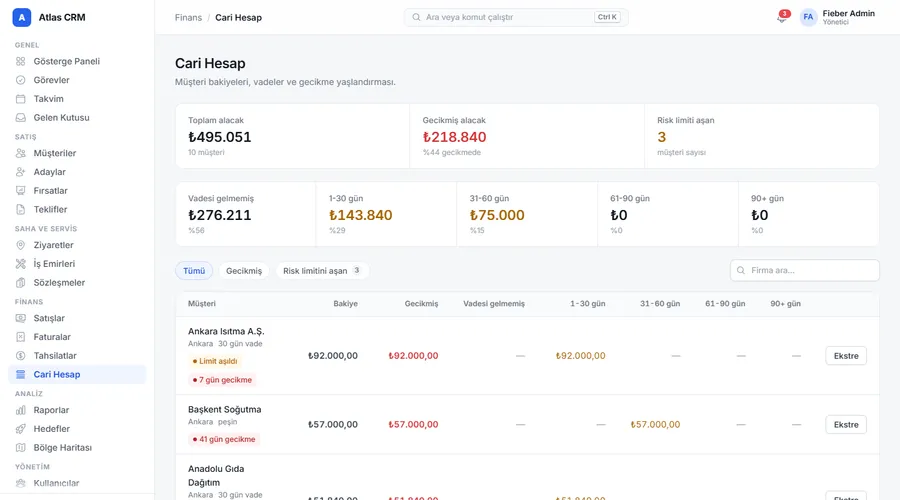This screenshot has width=900, height=500.
Task: Open Takvim from the sidebar
Action: 77,99
